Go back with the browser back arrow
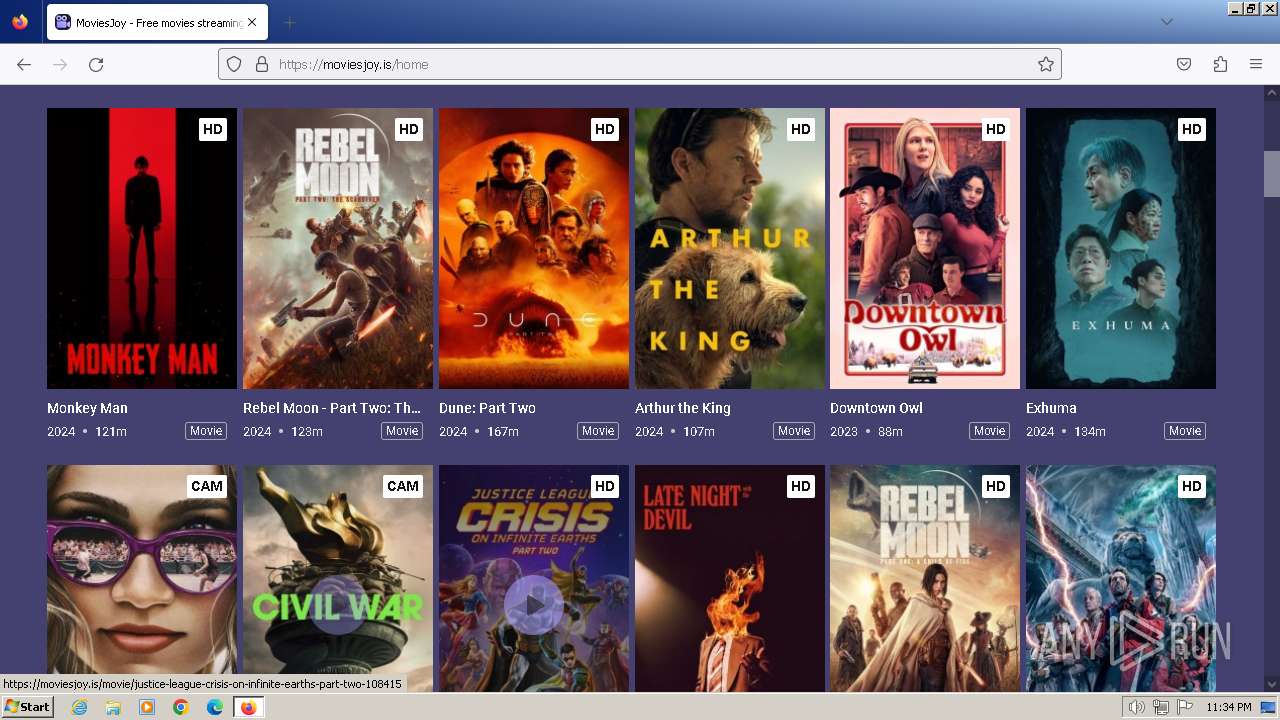 24,64
